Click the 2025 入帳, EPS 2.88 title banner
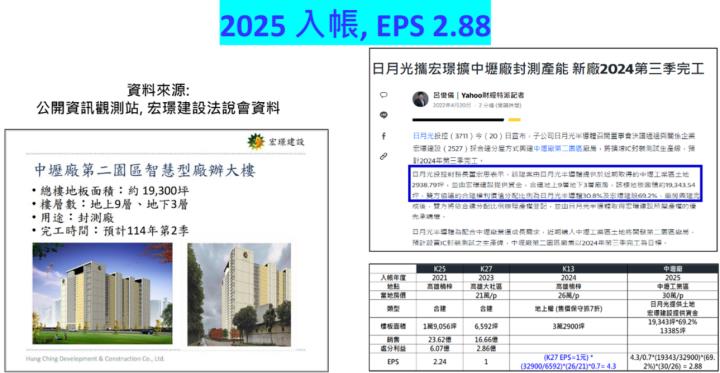720x373 pixels. pyautogui.click(x=355, y=23)
